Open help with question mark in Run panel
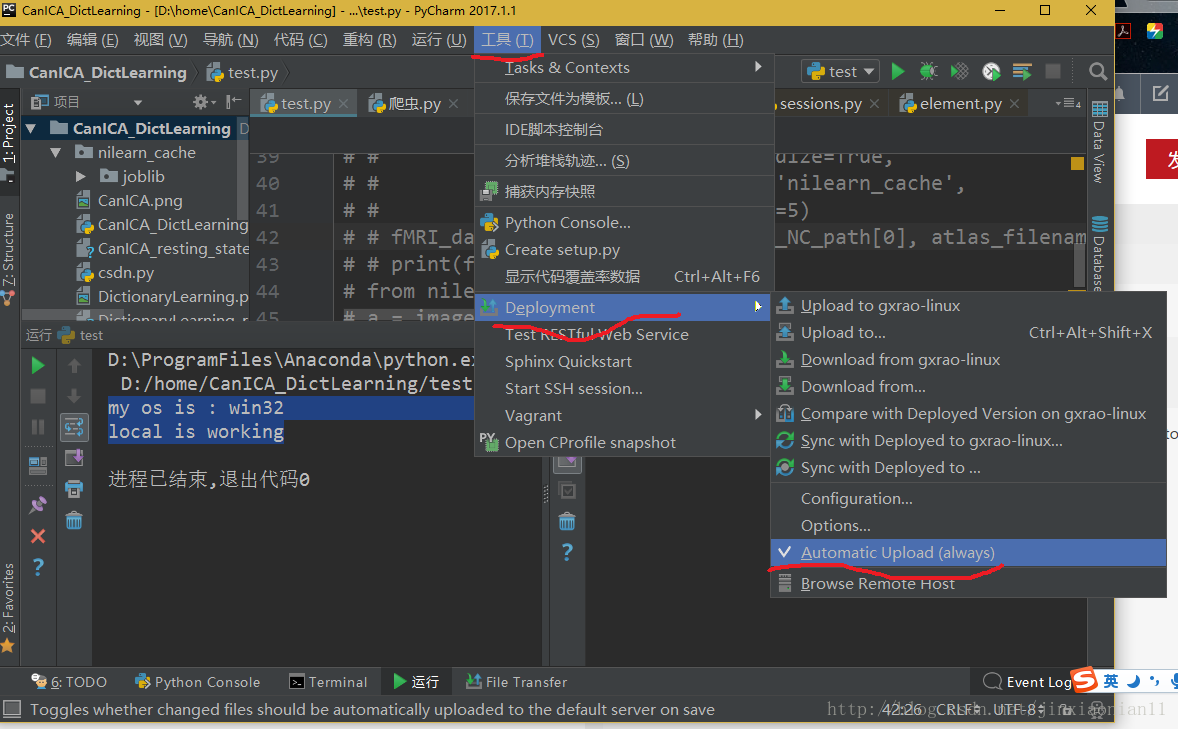 38,567
